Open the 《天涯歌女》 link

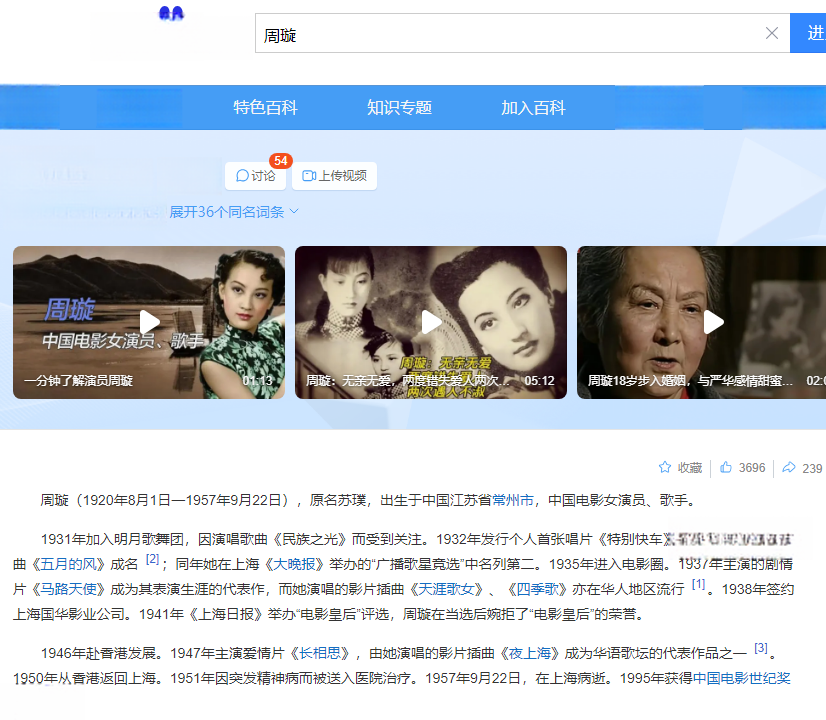446,589
